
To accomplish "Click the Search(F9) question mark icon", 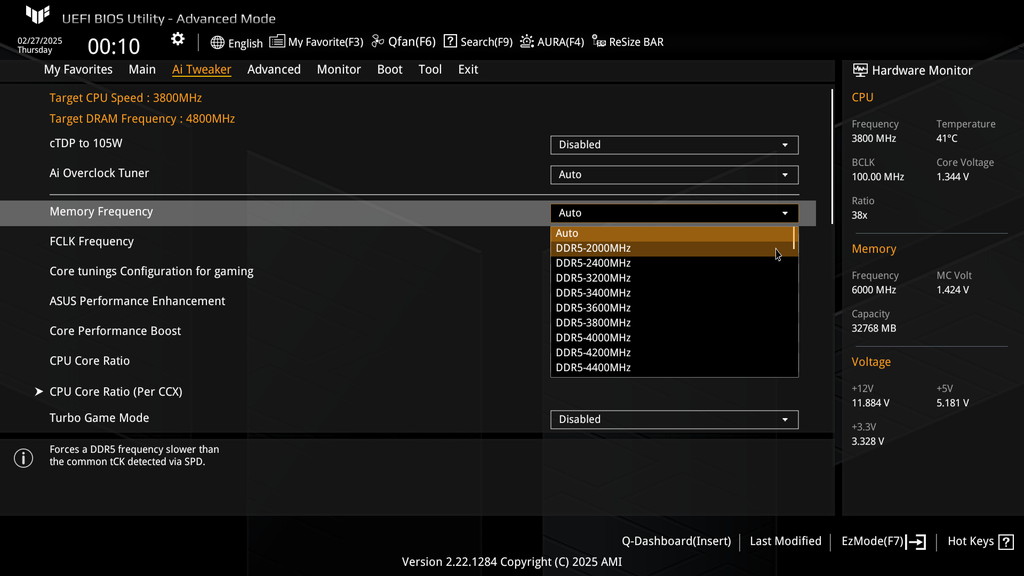I will click(450, 41).
